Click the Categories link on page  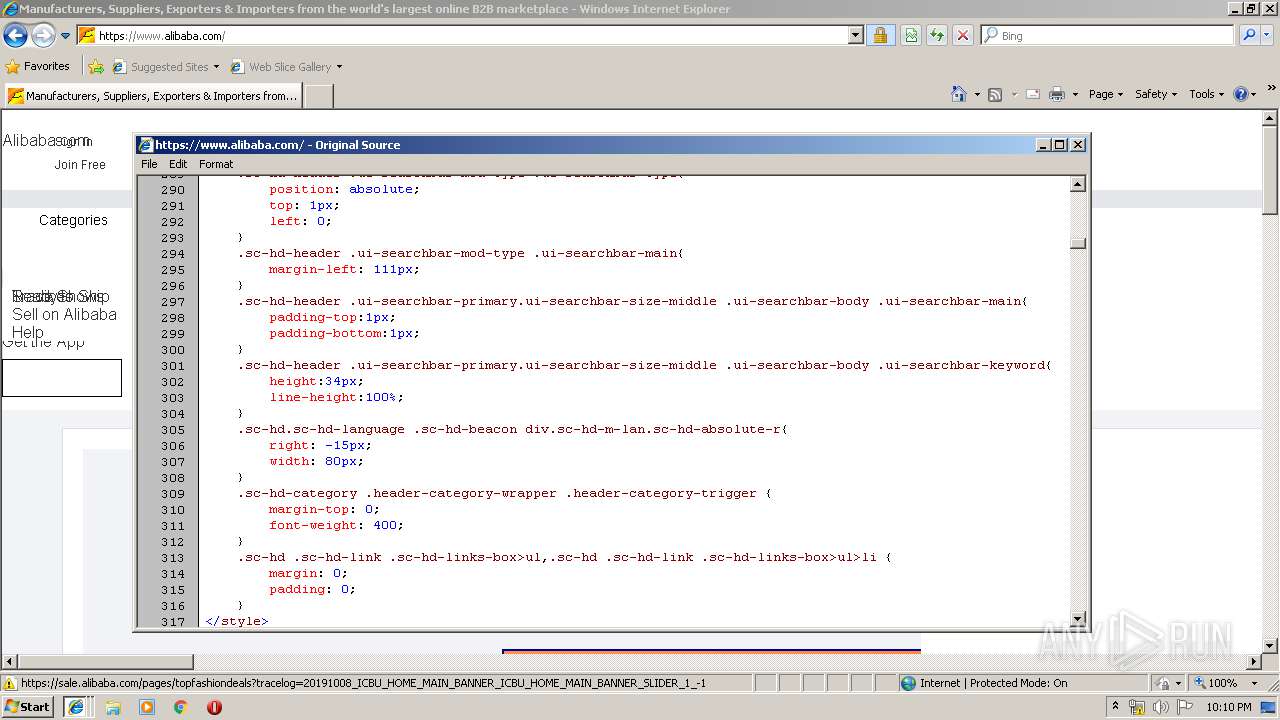[x=73, y=220]
